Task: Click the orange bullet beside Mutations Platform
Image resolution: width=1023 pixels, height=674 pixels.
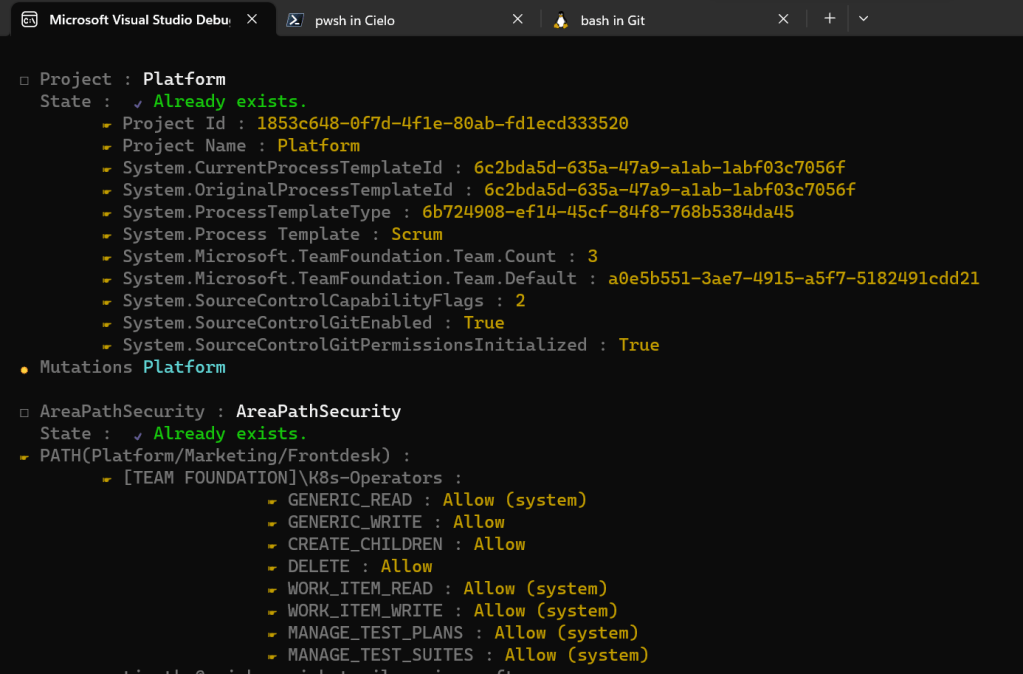Action: 24,369
